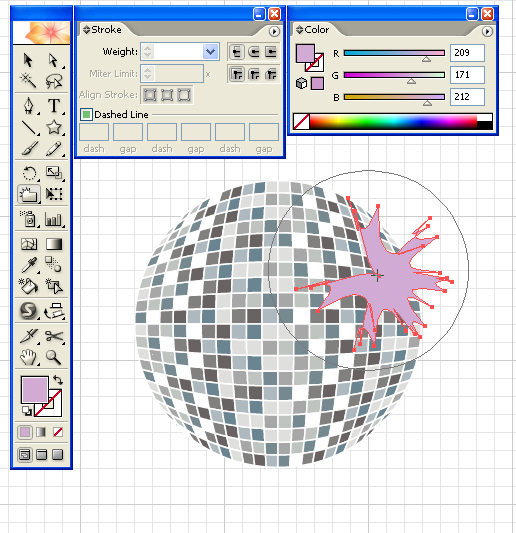The image size is (516, 533).
Task: Apply Color mode button in toolbox
Action: (25, 432)
